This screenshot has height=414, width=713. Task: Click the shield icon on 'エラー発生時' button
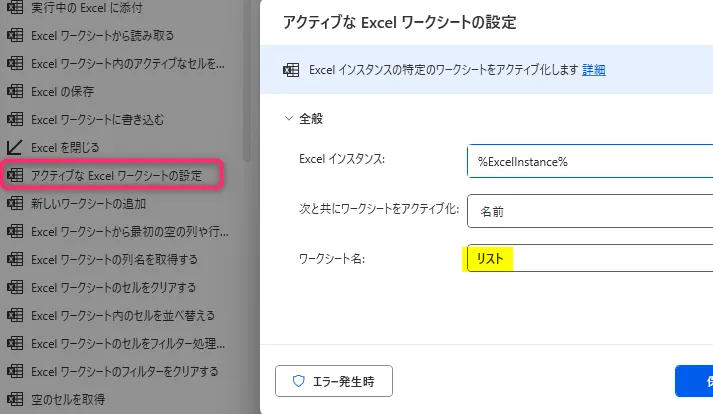click(x=297, y=381)
